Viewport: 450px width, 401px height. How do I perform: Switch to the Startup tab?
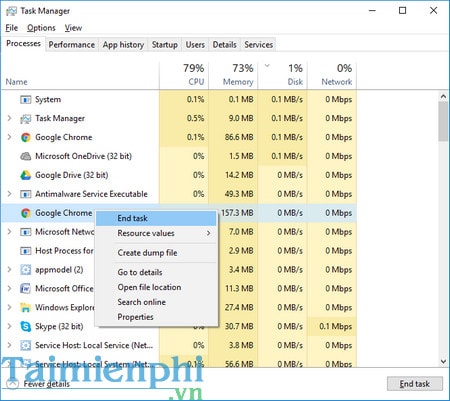point(165,45)
